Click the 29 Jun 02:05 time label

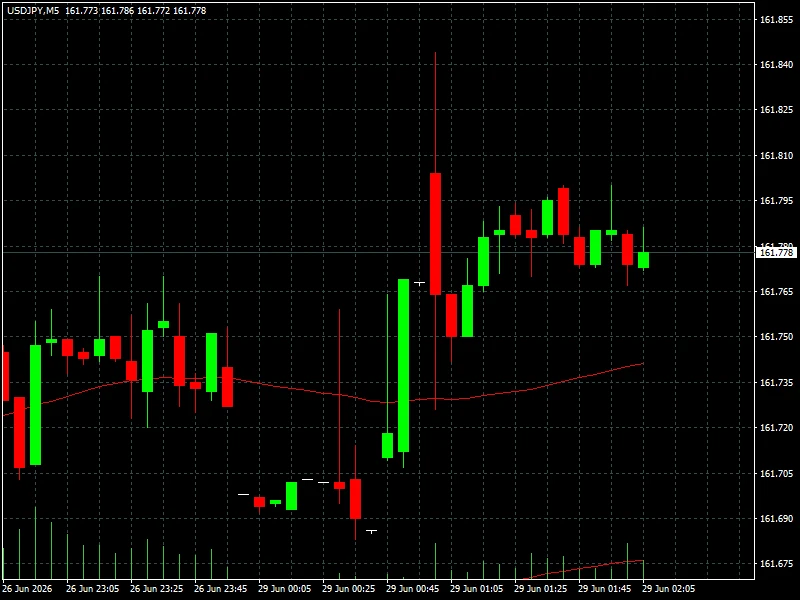(668, 589)
